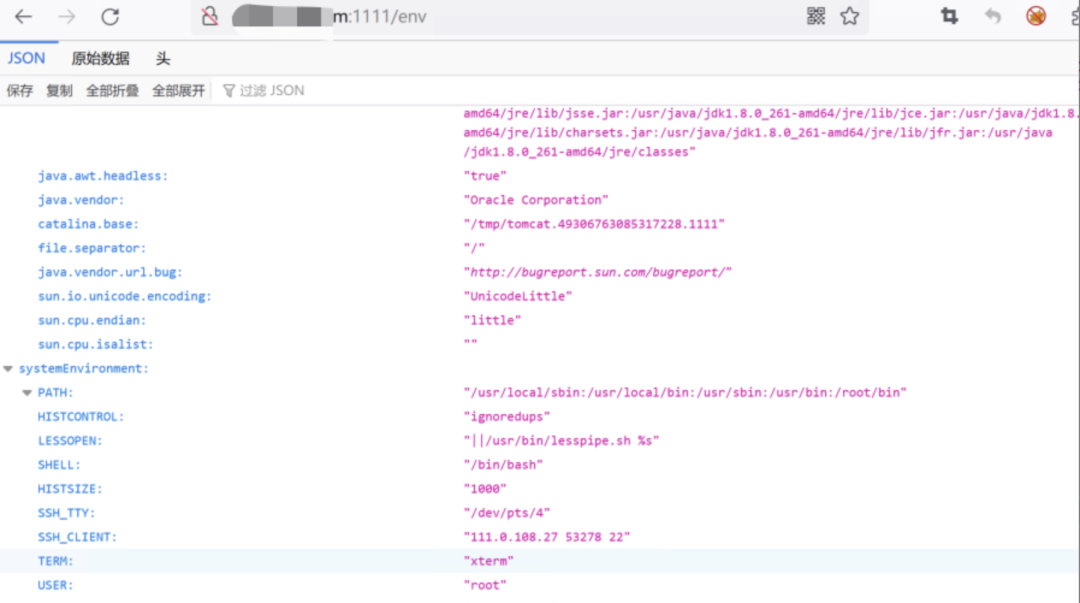
Task: Select the LESSOPEN key
Action: 70,441
